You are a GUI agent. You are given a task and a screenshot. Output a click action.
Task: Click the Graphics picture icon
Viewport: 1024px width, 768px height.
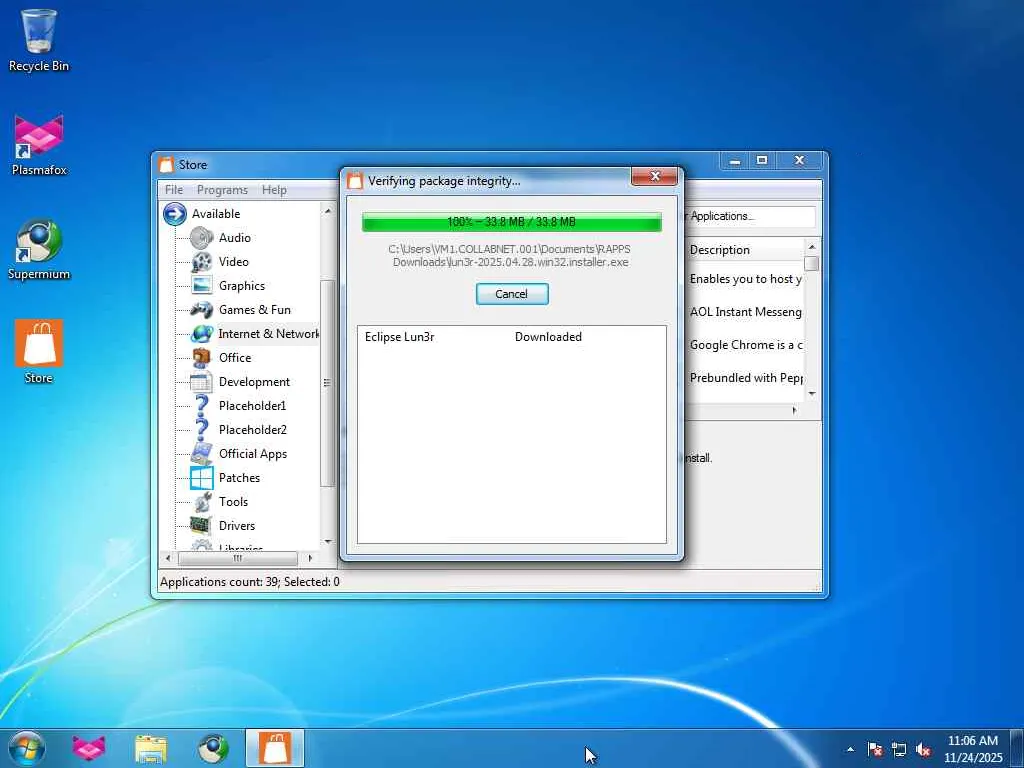[x=202, y=285]
